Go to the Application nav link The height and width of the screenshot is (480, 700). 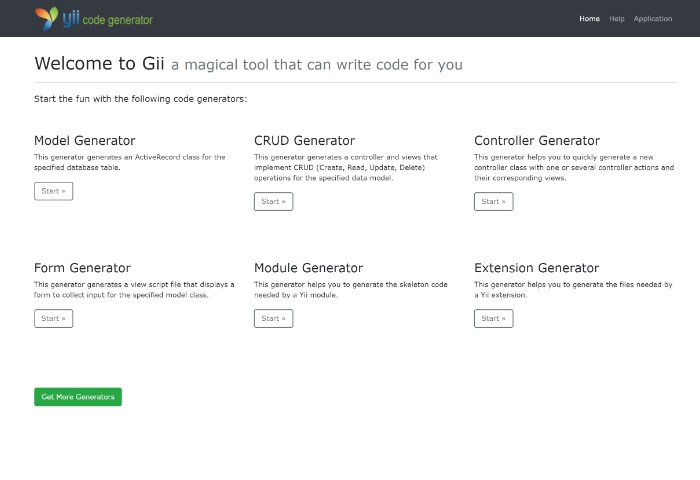[x=653, y=18]
